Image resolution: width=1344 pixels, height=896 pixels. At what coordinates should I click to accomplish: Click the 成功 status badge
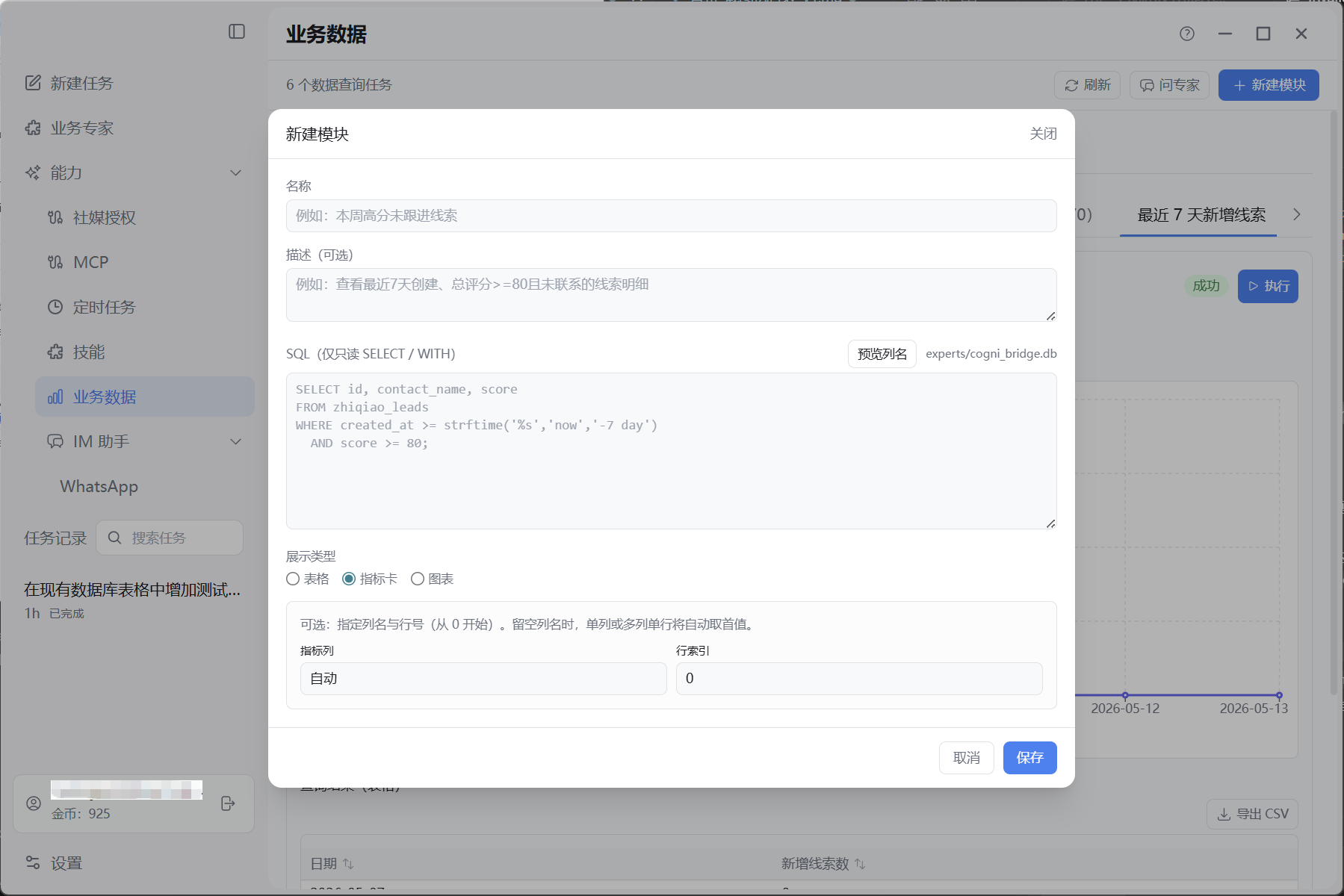[1206, 286]
